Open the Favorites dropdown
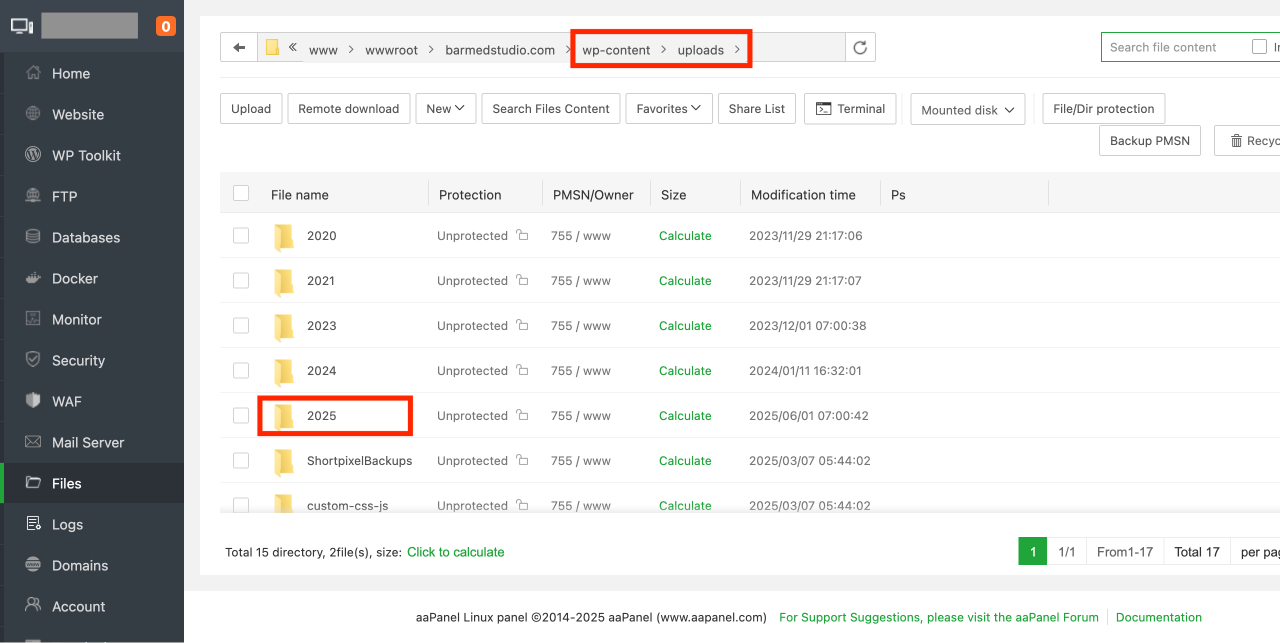Viewport: 1280px width, 643px height. [x=669, y=109]
